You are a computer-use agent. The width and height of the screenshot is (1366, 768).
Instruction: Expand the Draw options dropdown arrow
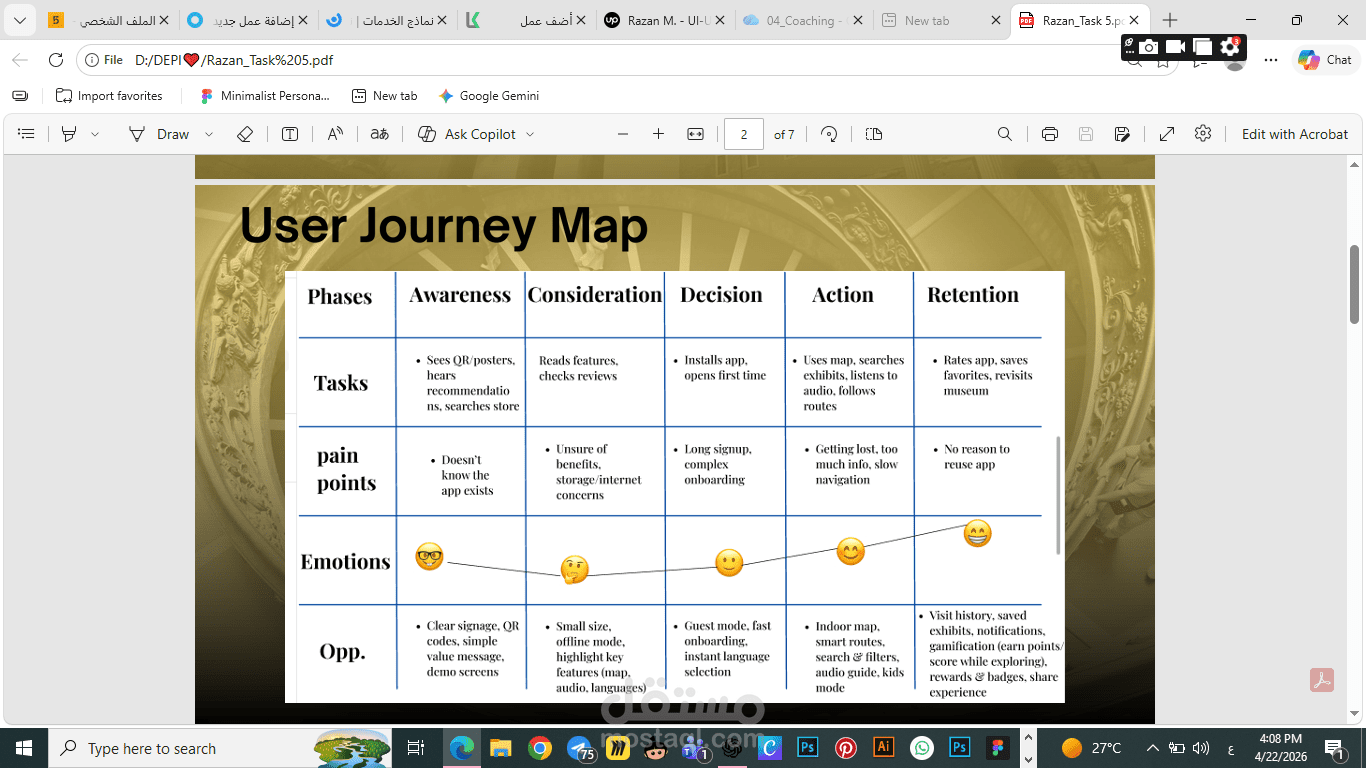click(x=209, y=134)
